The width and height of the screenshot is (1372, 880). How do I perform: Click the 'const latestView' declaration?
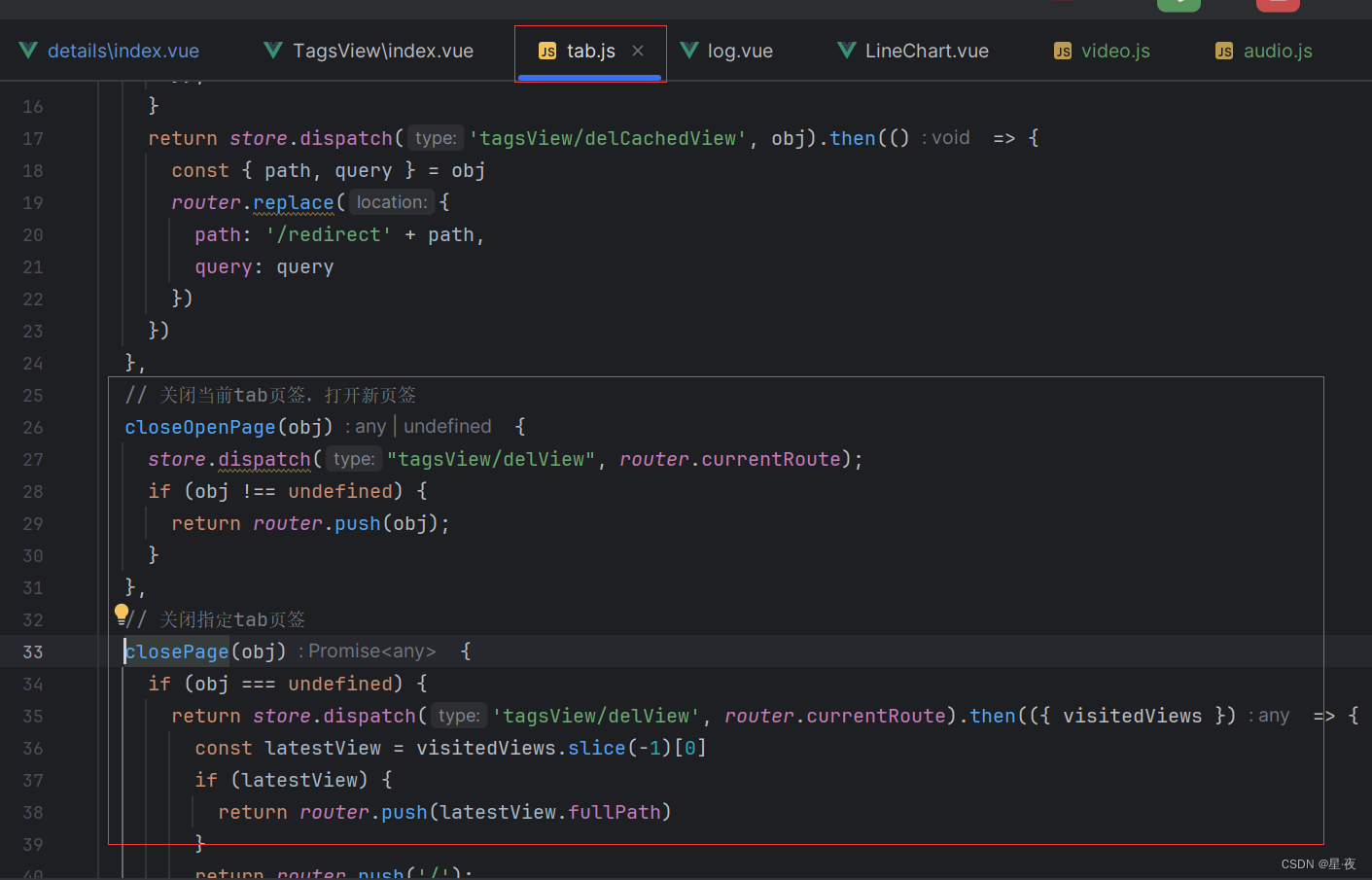point(288,748)
